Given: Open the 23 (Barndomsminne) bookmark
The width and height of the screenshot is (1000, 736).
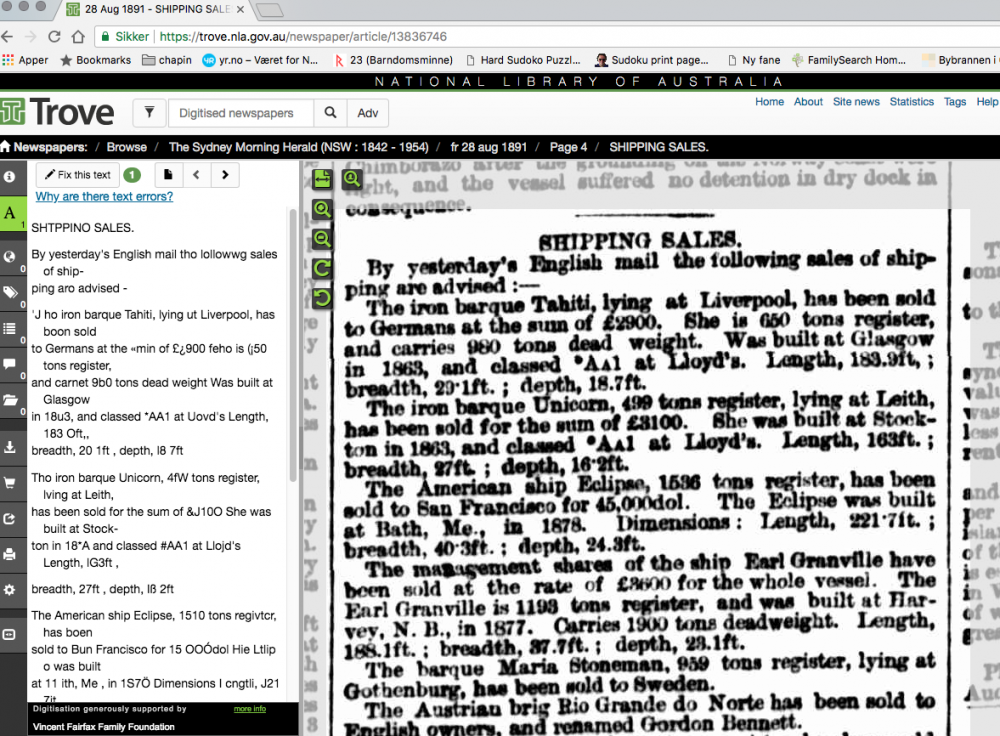Looking at the screenshot, I should (393, 60).
